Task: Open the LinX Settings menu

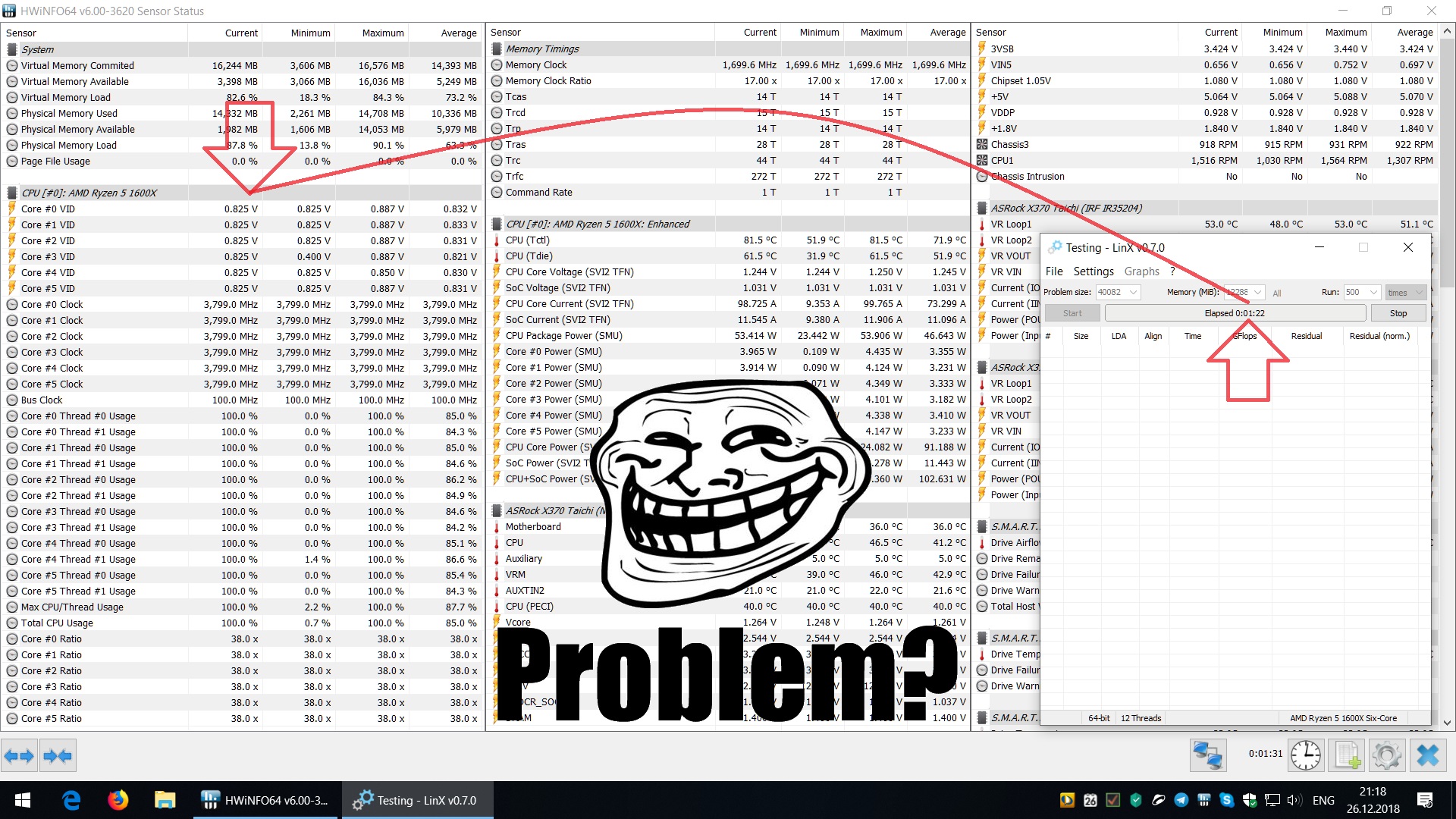Action: 1094,271
